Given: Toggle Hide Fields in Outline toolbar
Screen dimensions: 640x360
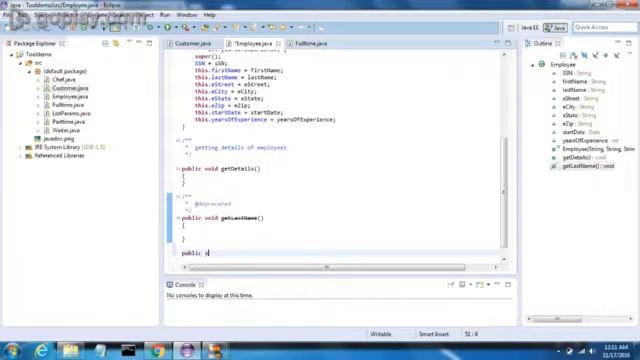Looking at the screenshot, I should 584,55.
